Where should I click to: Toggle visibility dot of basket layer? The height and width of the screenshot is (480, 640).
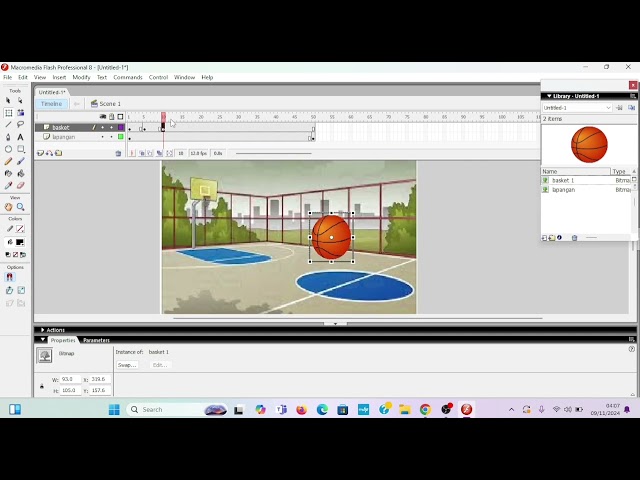(x=102, y=127)
